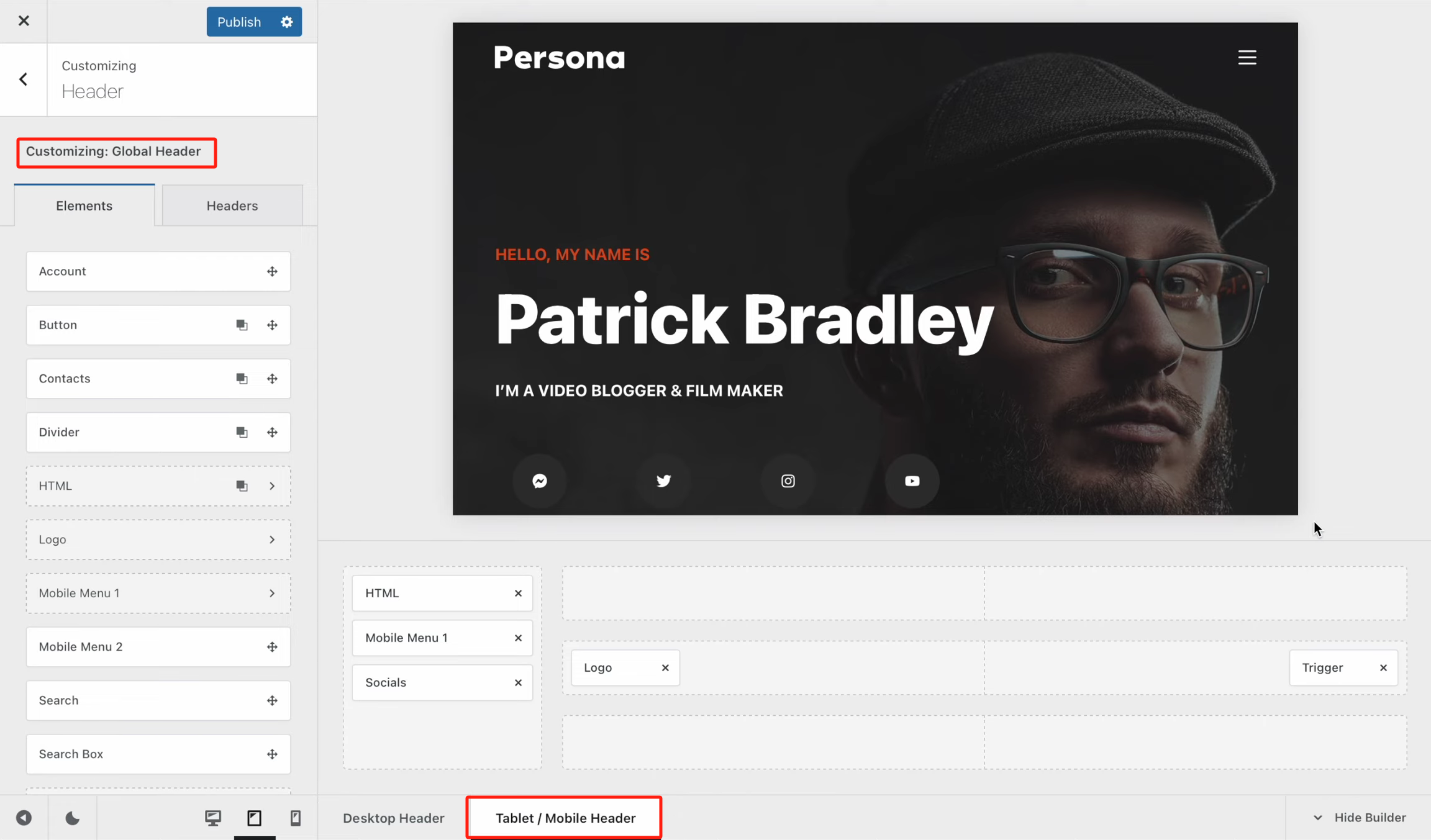Screen dimensions: 1431x840
Task: Select tablet device preview
Action: [254, 818]
